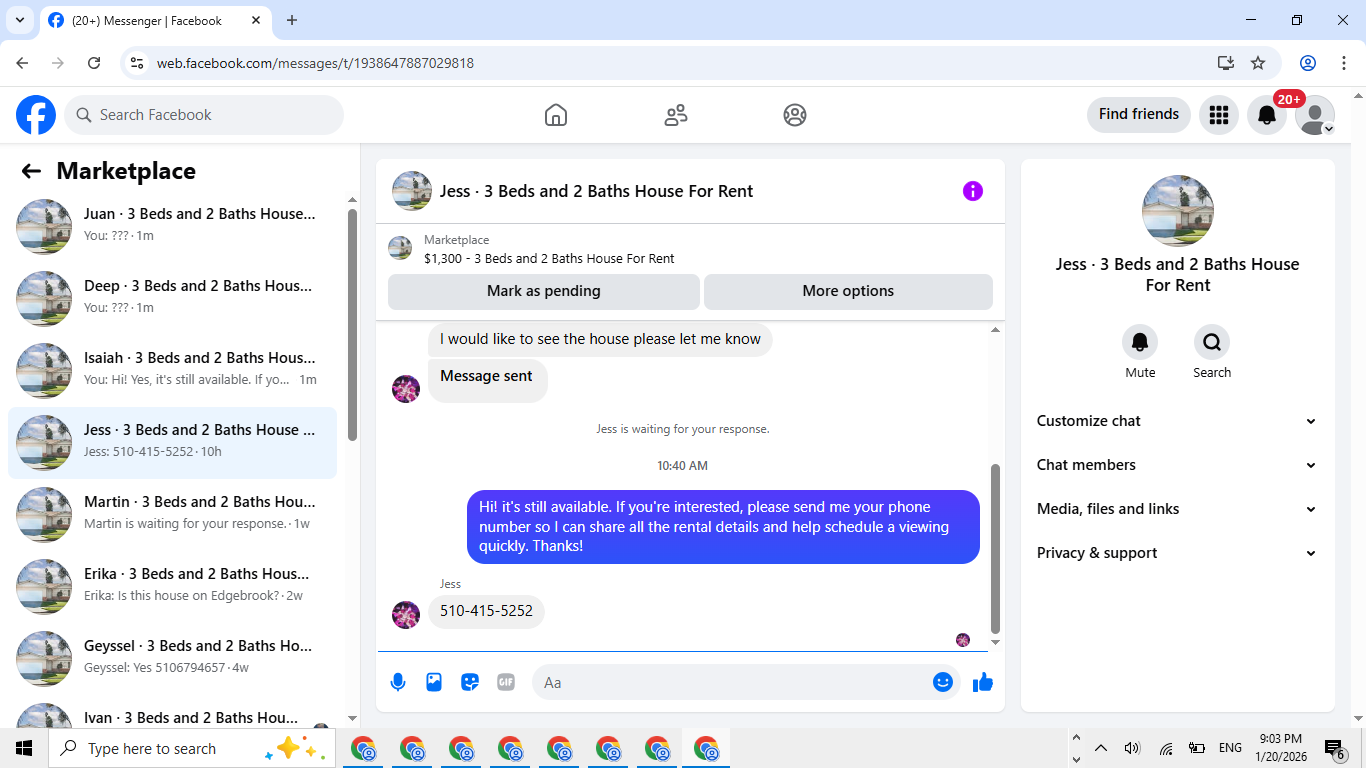This screenshot has height=768, width=1366.
Task: Show hidden system tray icons
Action: [x=1101, y=748]
